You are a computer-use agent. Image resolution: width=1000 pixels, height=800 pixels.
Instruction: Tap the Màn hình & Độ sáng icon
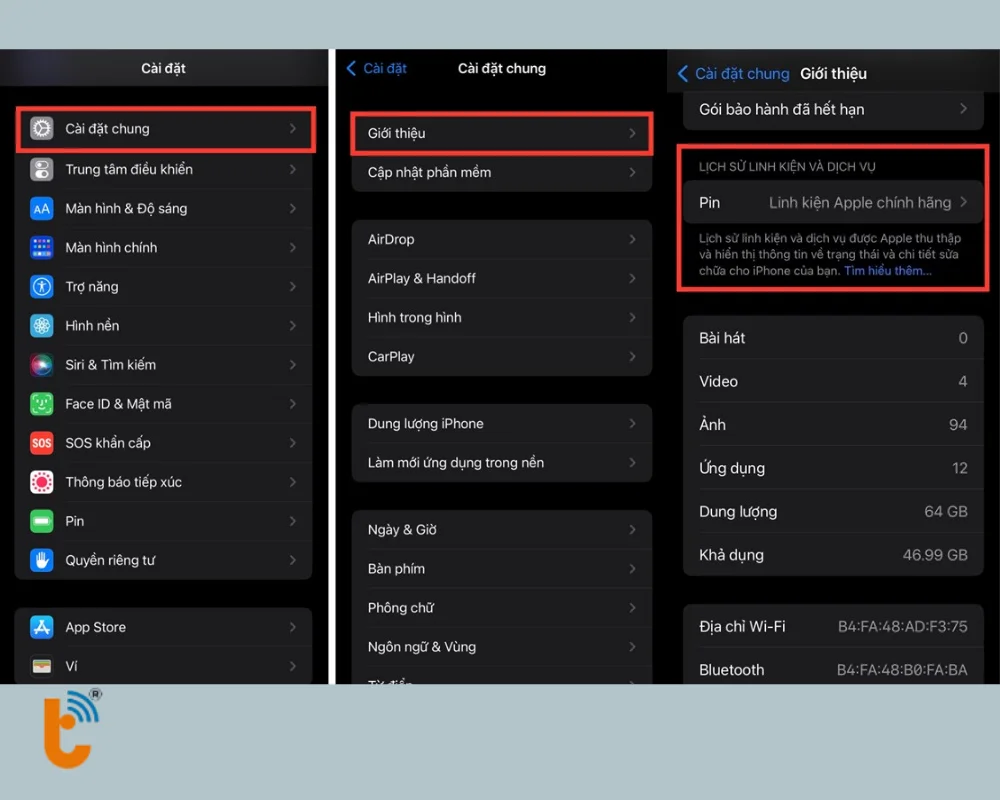coord(41,209)
